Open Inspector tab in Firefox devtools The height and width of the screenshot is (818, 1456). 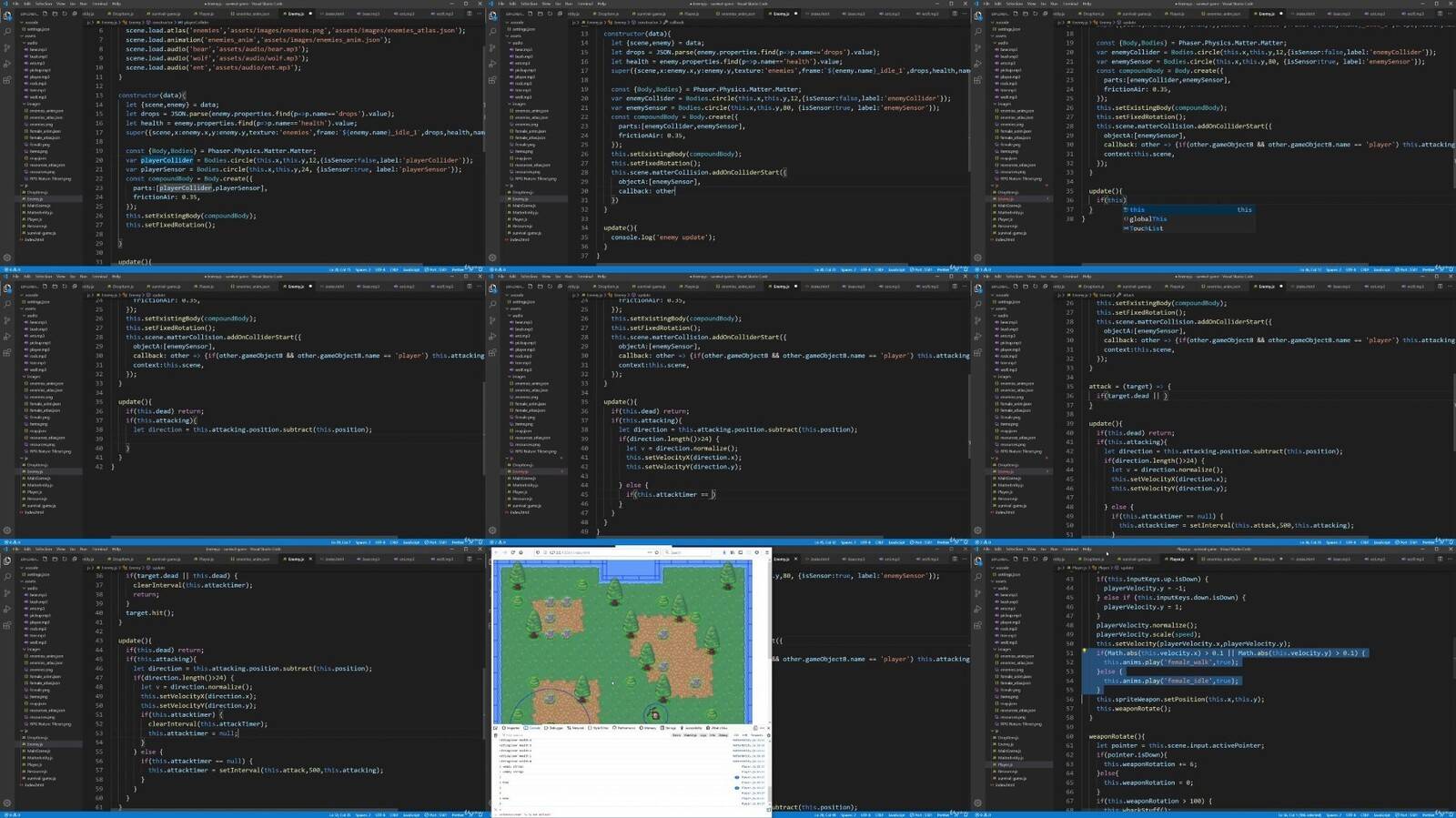coord(511,728)
